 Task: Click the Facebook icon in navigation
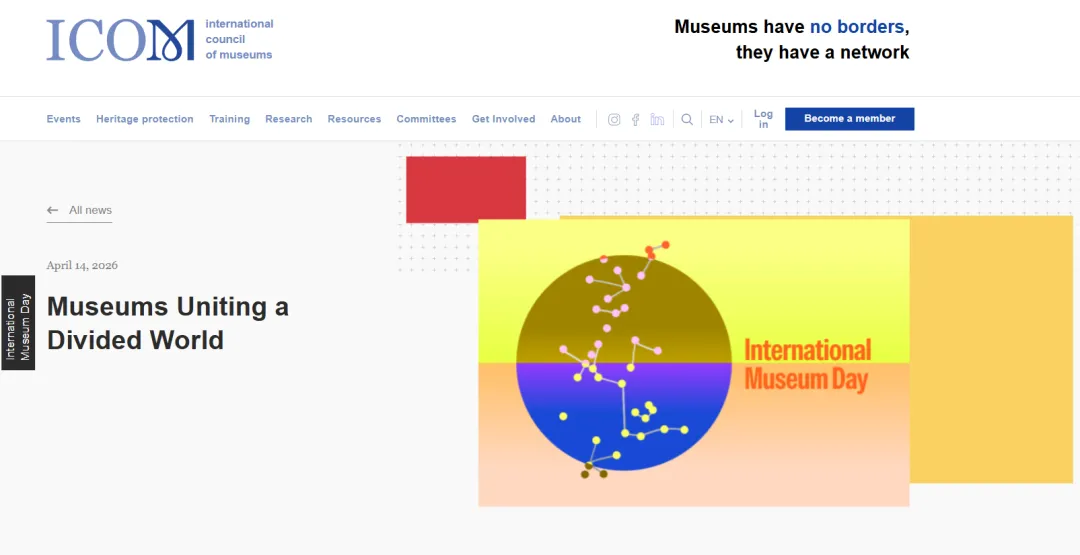pos(635,120)
